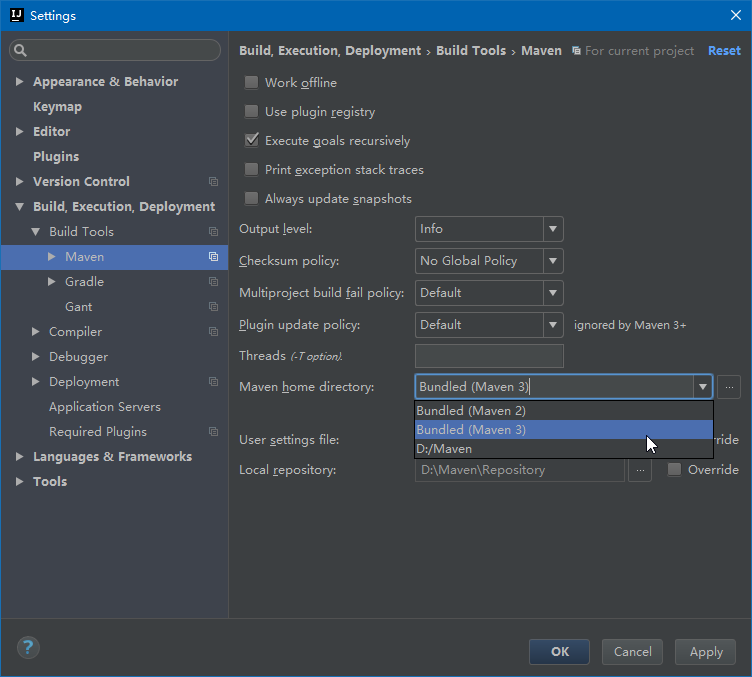This screenshot has height=677, width=752.
Task: Click the Cancel button
Action: (x=633, y=652)
